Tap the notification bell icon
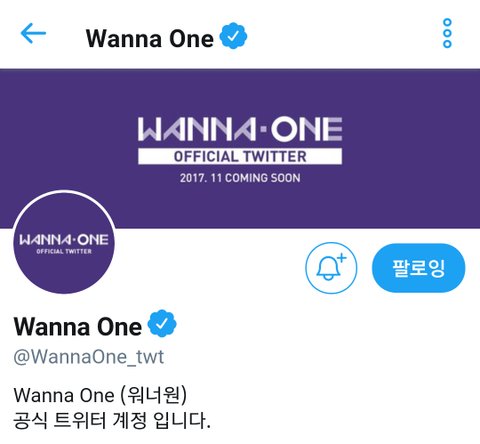 331,268
